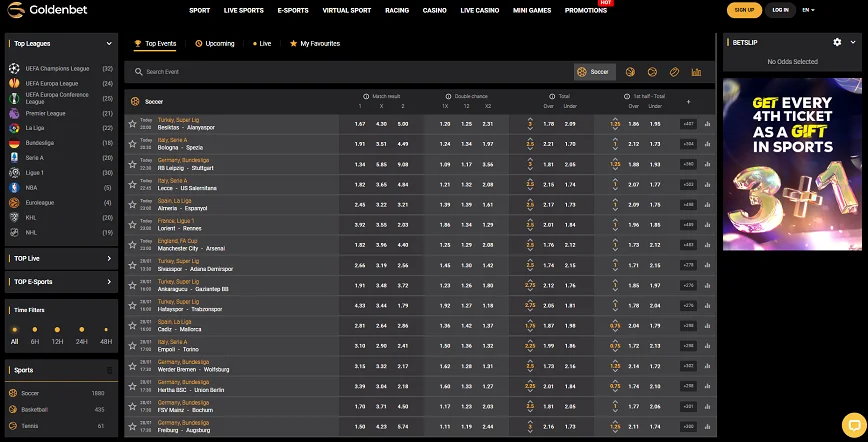Go to the CASINO section
868x442 pixels.
pos(435,11)
